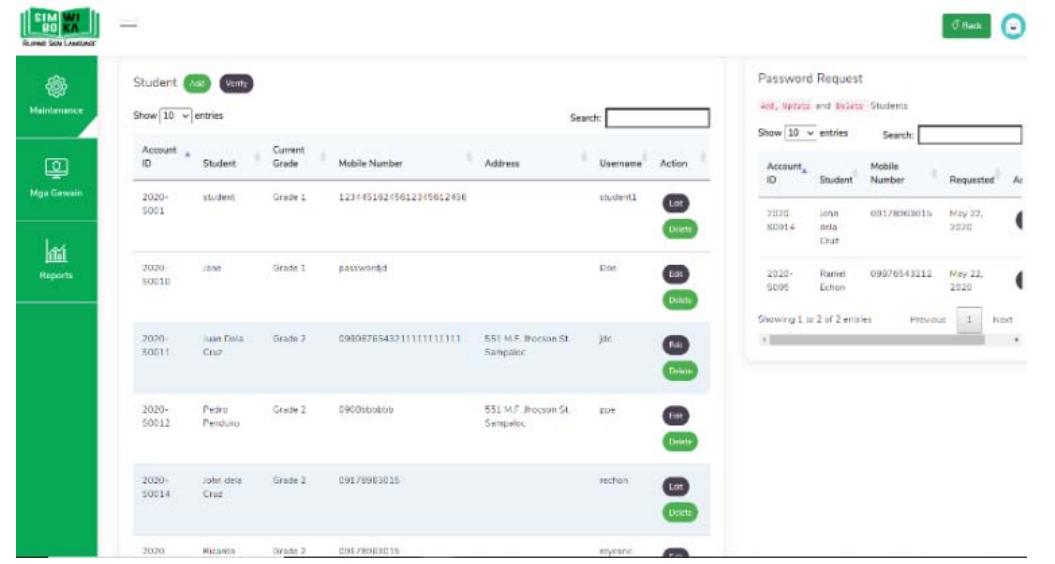Delete the Juan Dela Cruz row
Viewport: 1055px width, 564px height.
coord(679,370)
